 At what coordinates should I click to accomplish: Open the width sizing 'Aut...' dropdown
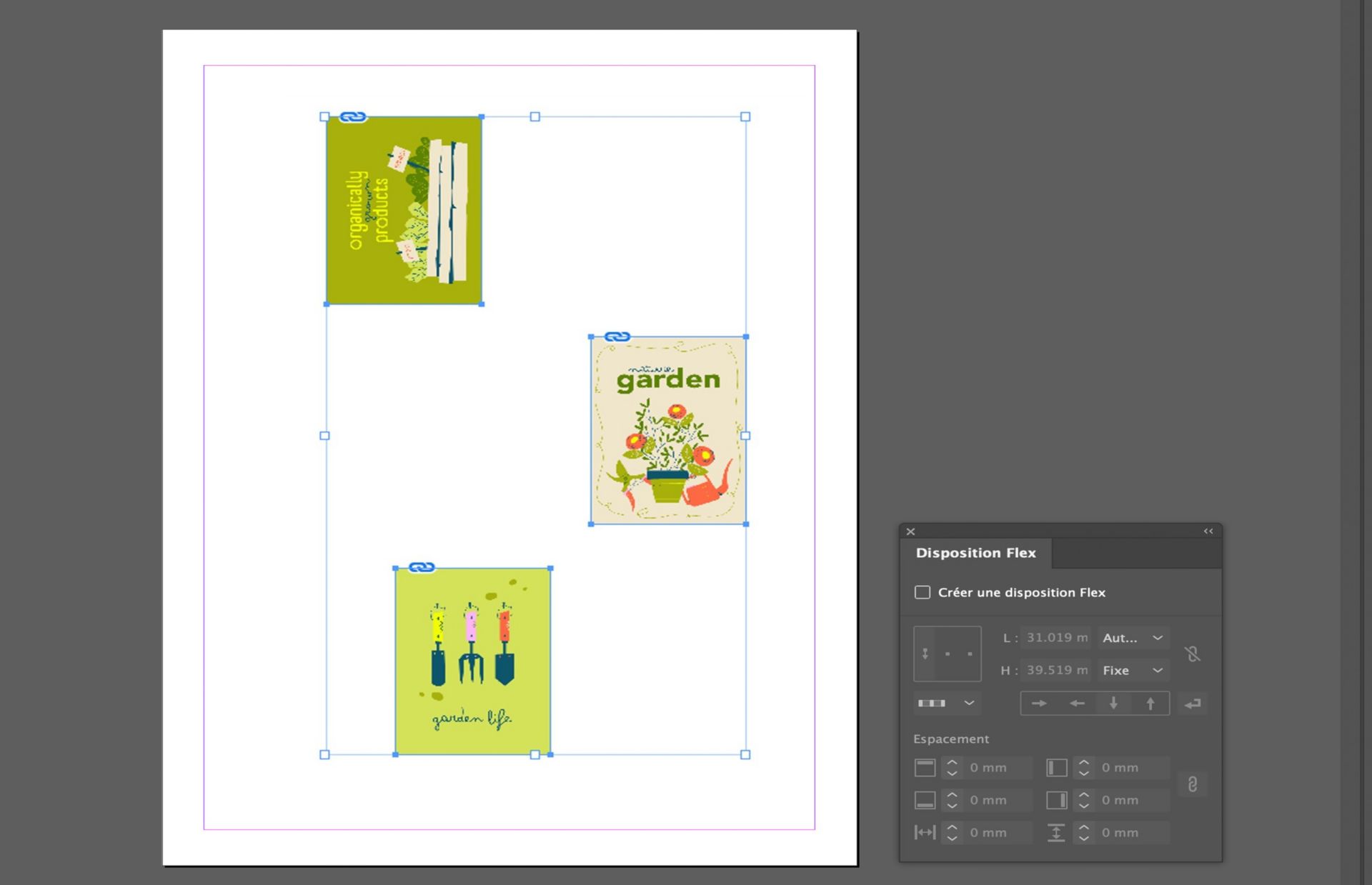point(1133,638)
